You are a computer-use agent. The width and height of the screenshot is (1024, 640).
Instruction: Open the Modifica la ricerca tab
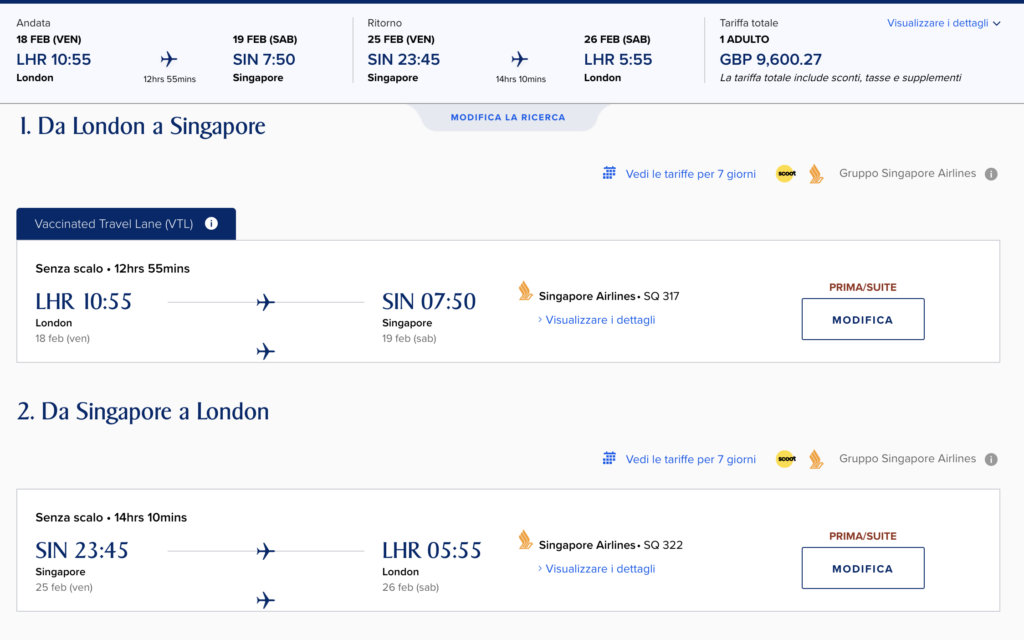[508, 118]
